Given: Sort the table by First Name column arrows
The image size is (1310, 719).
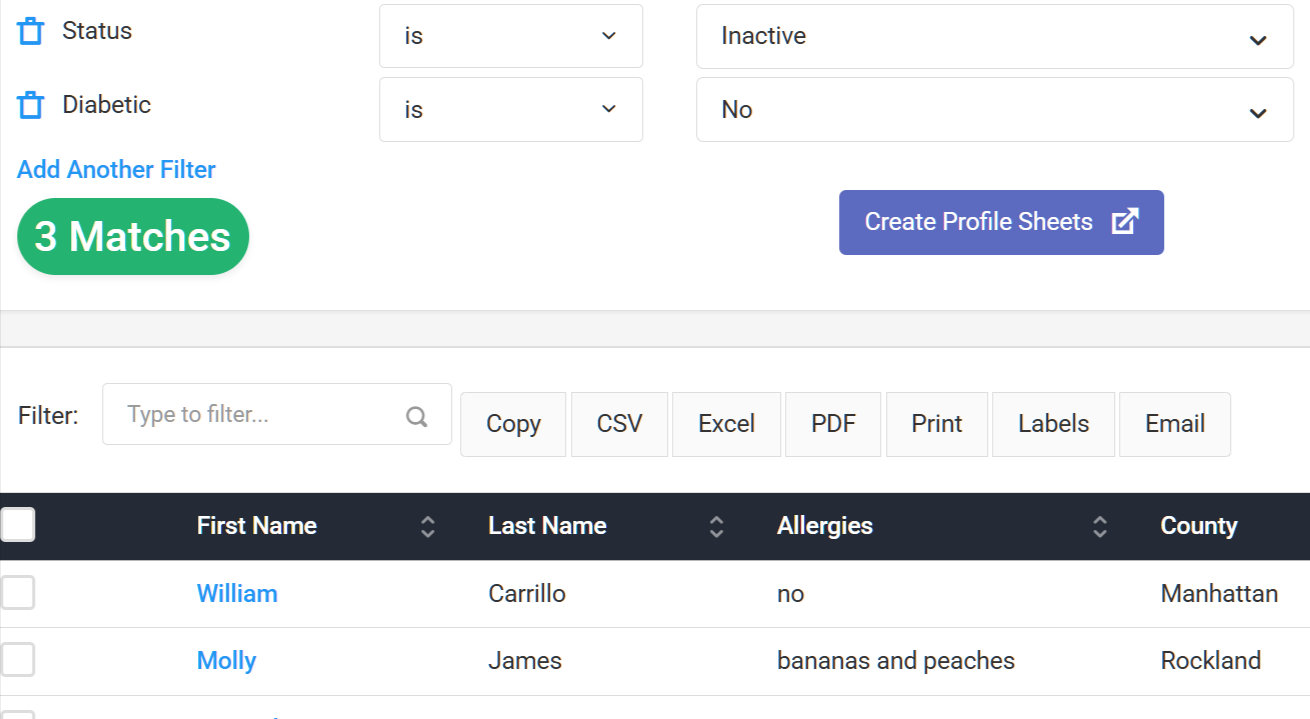Looking at the screenshot, I should click(x=428, y=525).
